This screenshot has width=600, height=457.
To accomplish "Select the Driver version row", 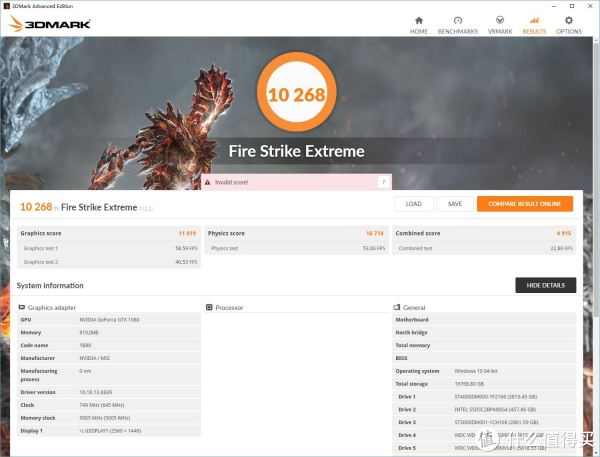I will coord(109,392).
